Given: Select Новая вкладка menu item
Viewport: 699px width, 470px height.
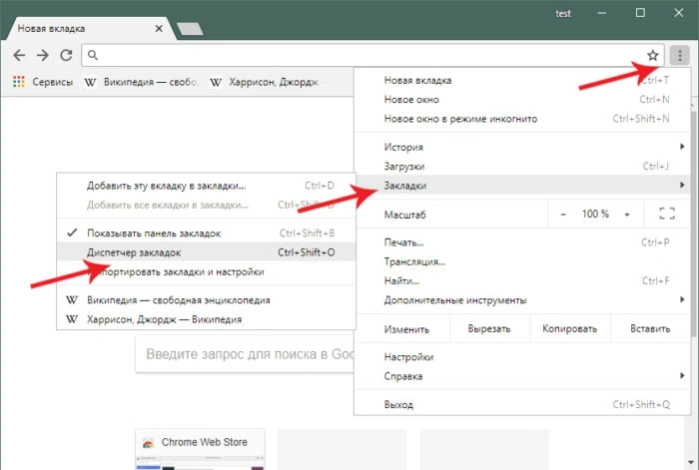Looking at the screenshot, I should tap(523, 80).
